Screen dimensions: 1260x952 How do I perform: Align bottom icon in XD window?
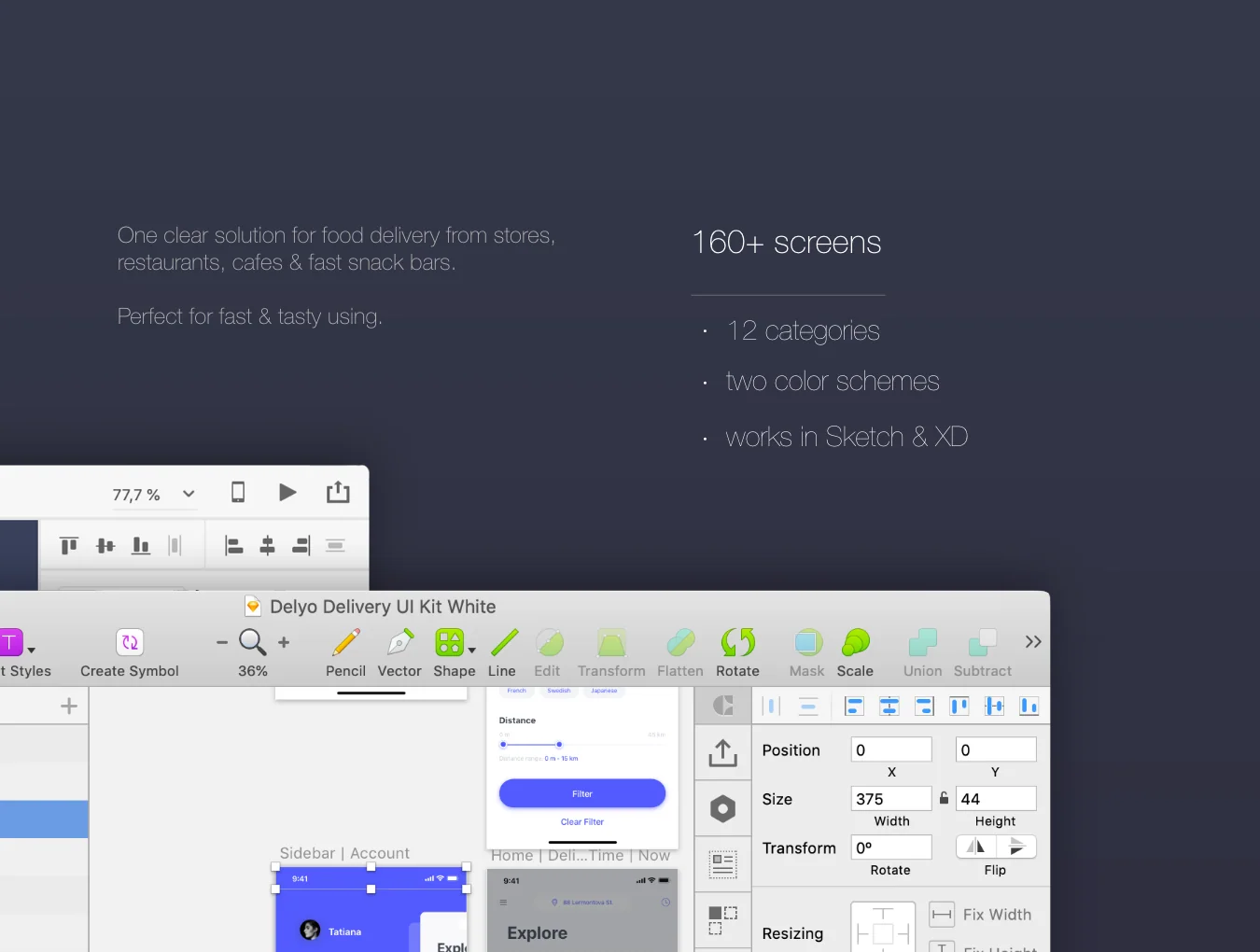(x=141, y=545)
